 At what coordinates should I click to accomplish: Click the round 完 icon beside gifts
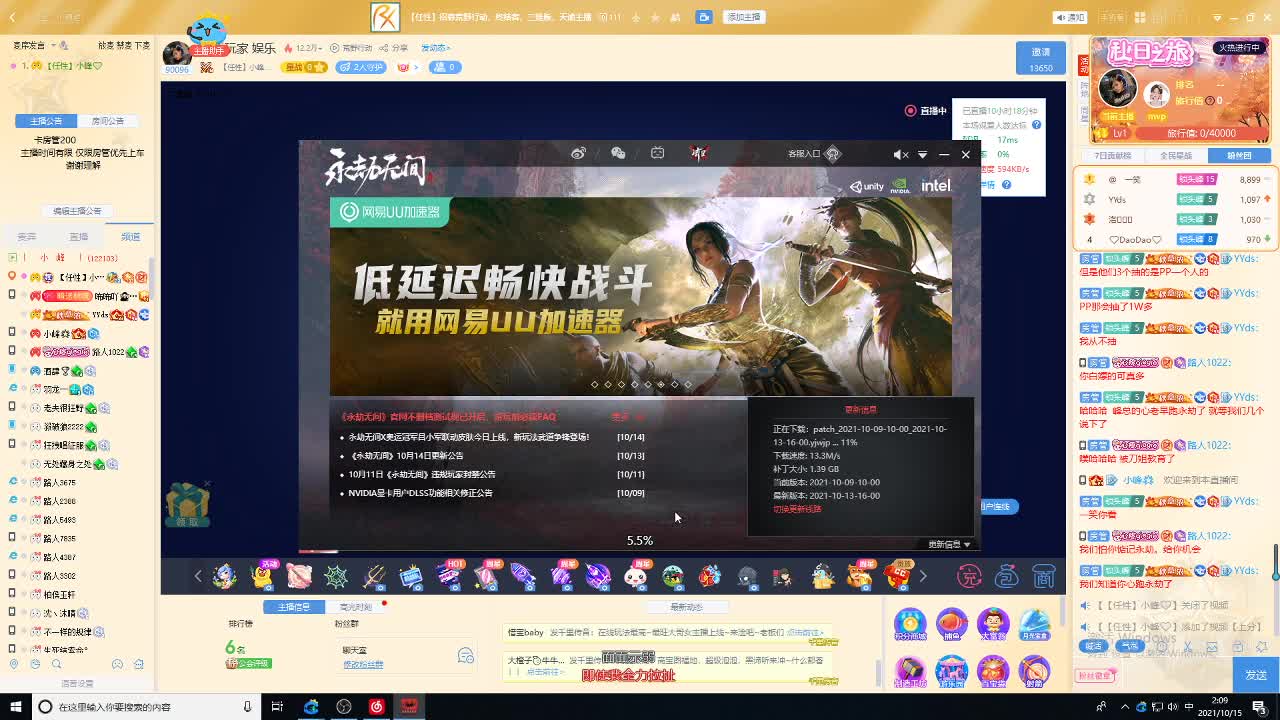(969, 576)
